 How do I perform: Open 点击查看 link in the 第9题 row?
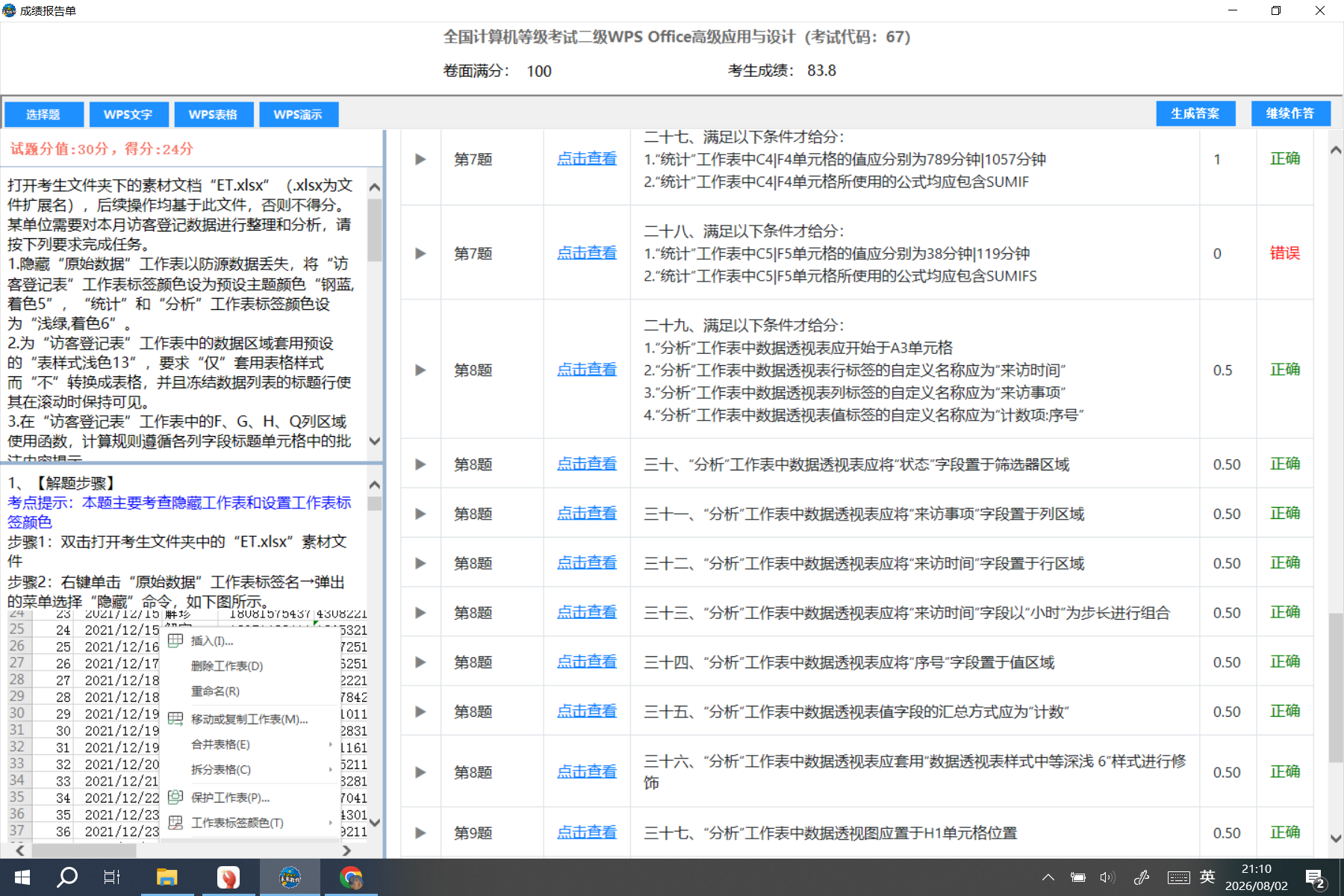coord(587,832)
